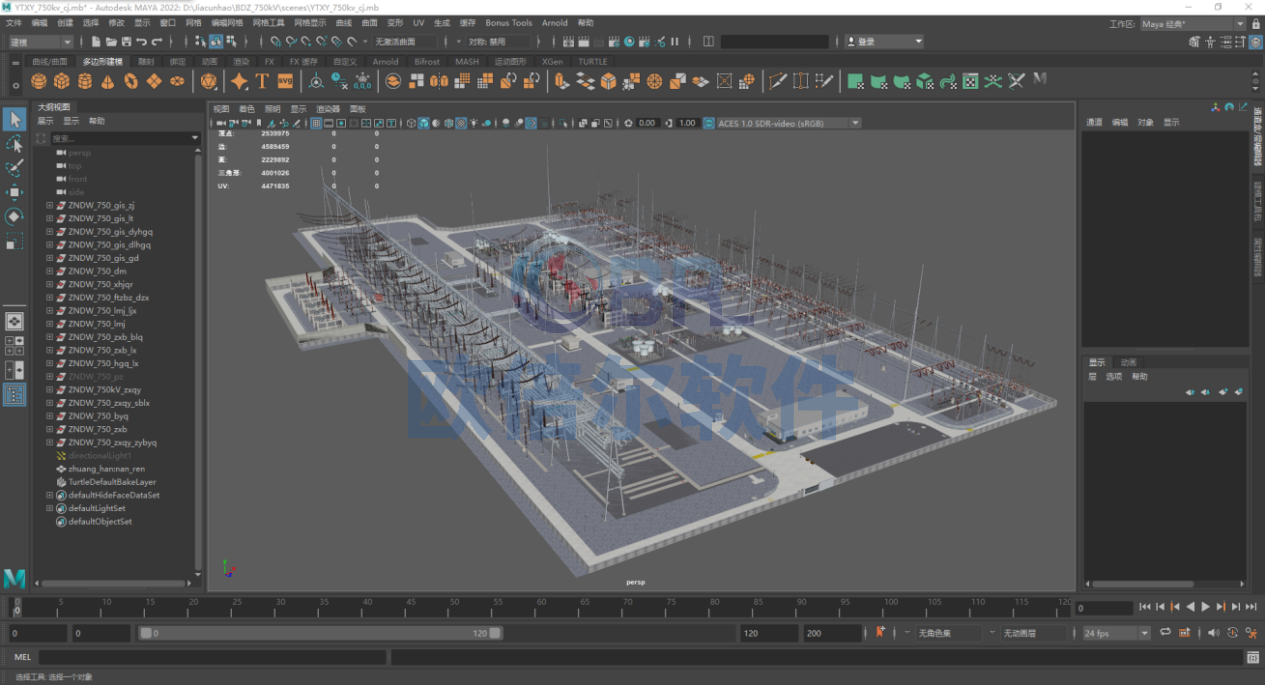Click the SVG import shelf icon

click(285, 81)
